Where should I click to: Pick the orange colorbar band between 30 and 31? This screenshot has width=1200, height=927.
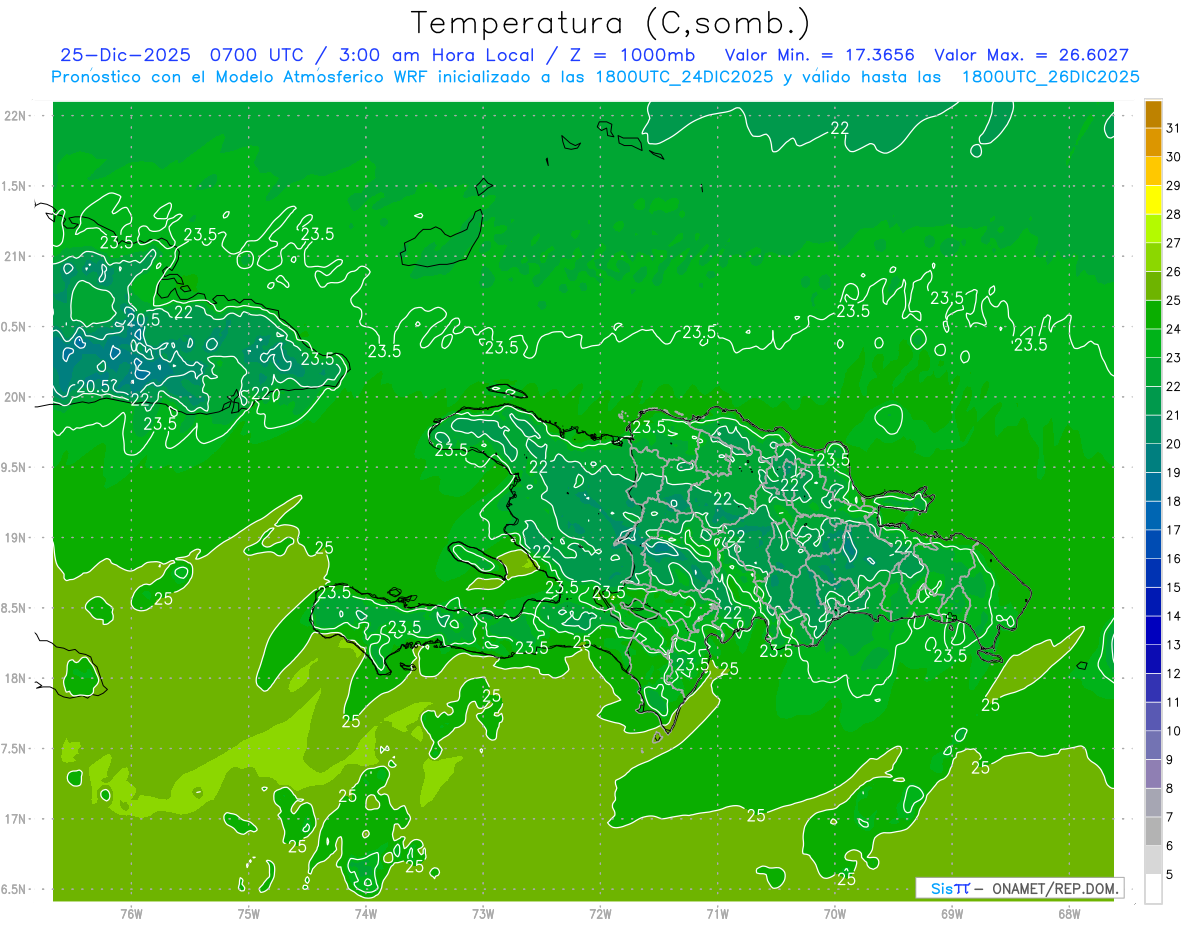pos(1153,143)
